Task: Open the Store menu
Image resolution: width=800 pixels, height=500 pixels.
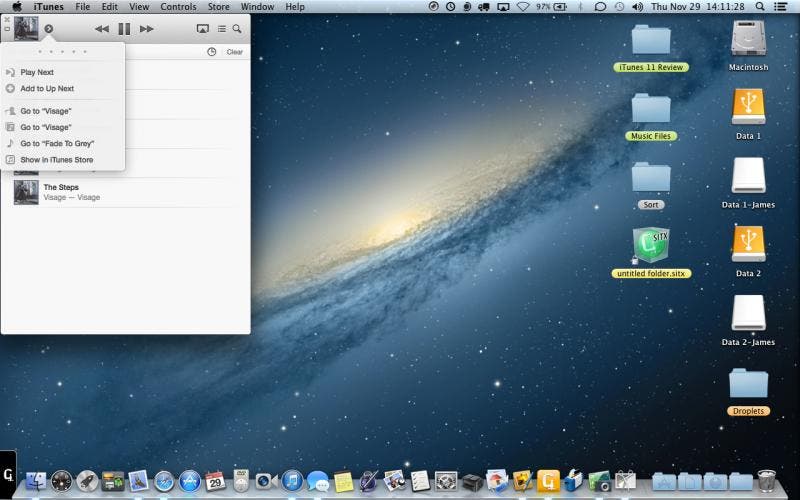Action: (x=218, y=7)
